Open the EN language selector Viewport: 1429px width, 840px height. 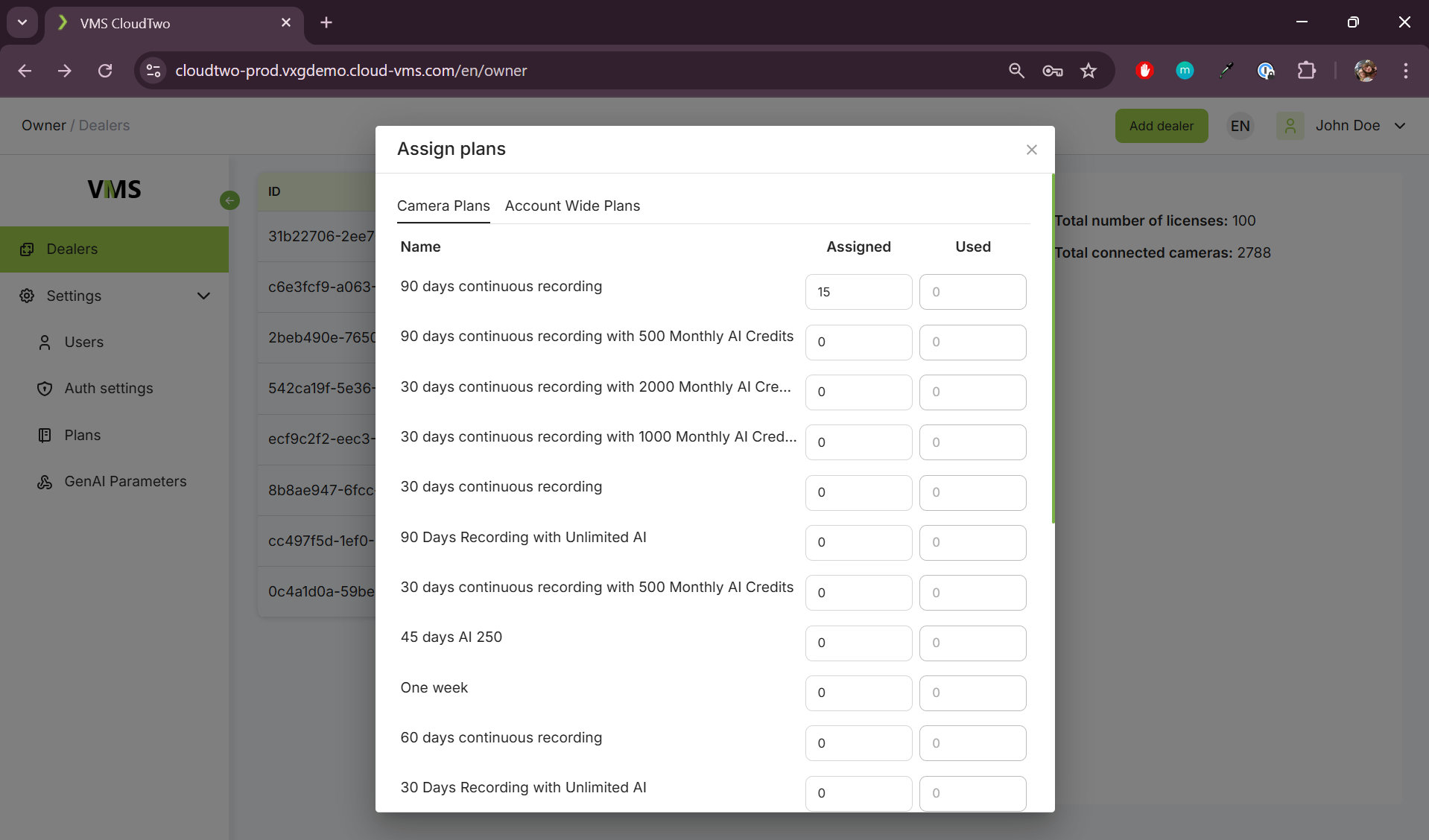[x=1240, y=126]
